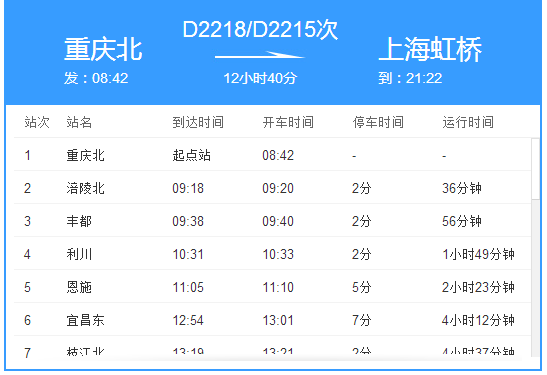
Task: Click the total duration 12小时40分
Action: pos(260,78)
